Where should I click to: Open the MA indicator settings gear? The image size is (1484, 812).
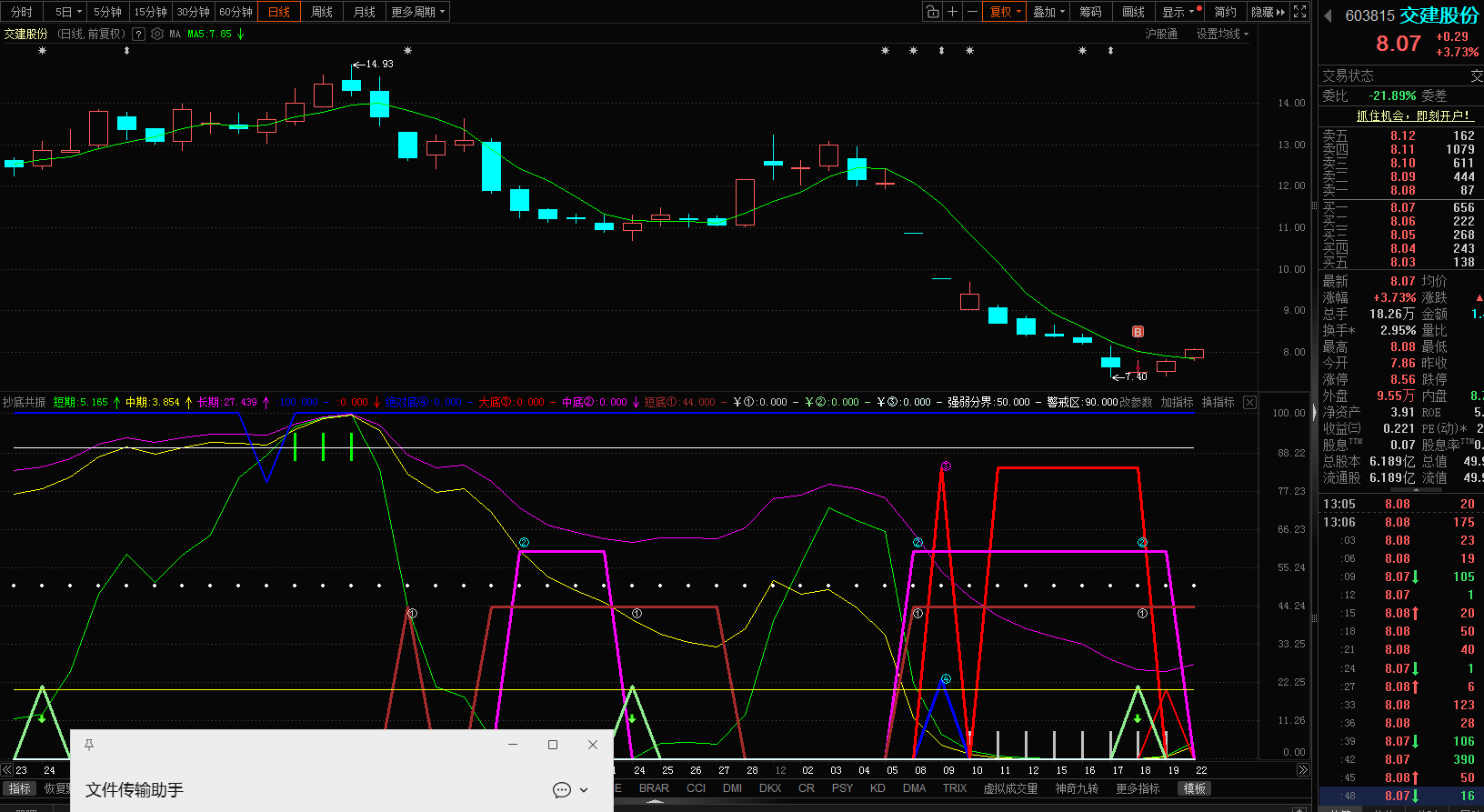coord(157,34)
